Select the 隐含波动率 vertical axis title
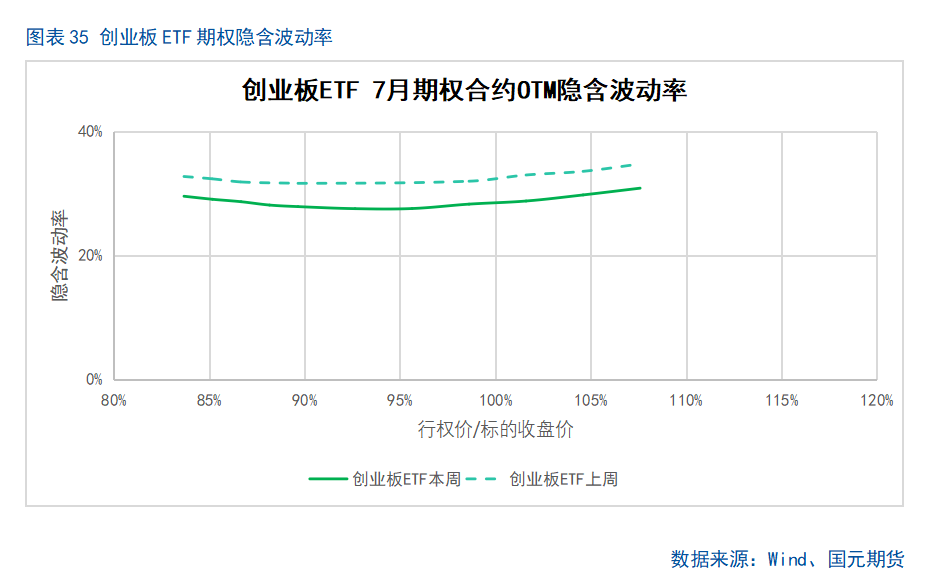 pyautogui.click(x=61, y=256)
